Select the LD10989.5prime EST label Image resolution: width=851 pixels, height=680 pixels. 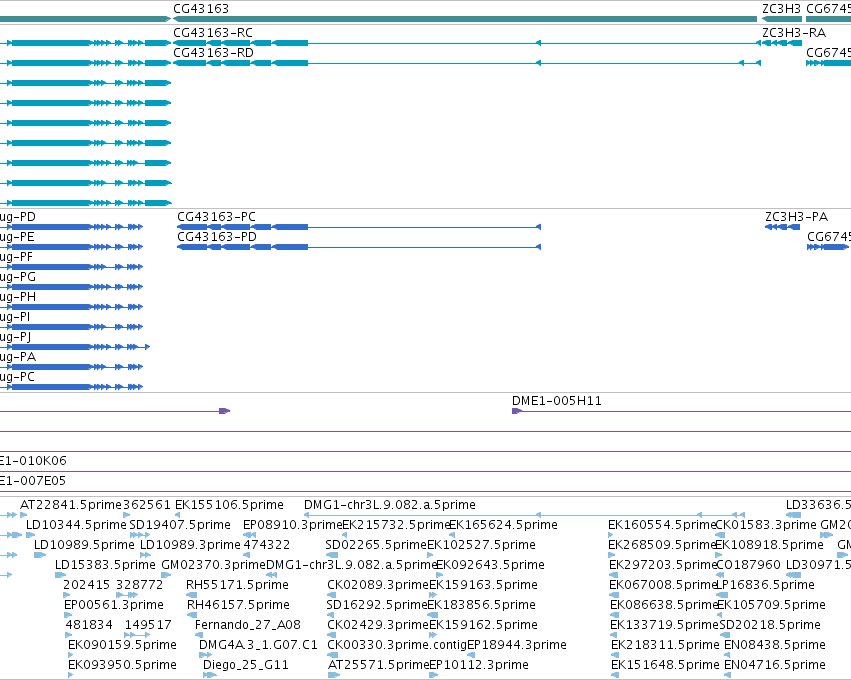[x=84, y=545]
